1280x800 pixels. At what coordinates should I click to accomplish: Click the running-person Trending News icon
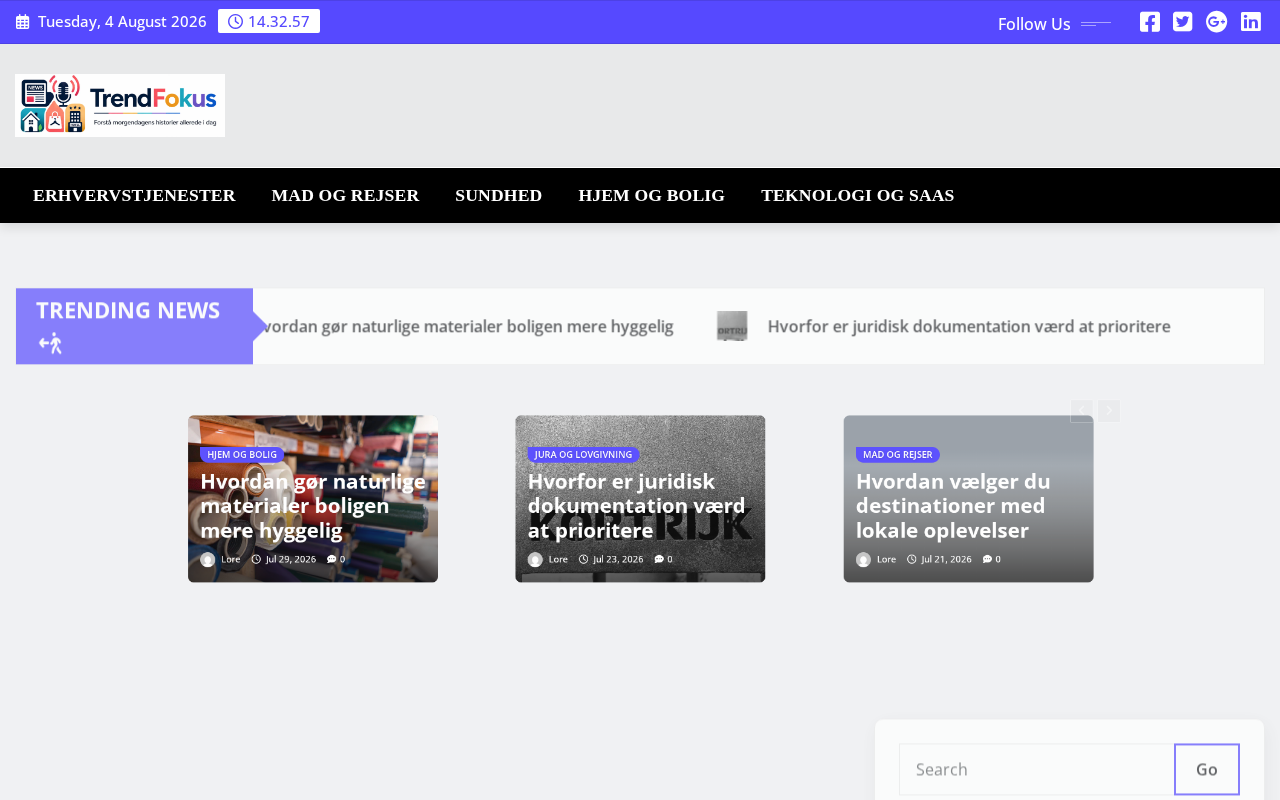pos(50,344)
